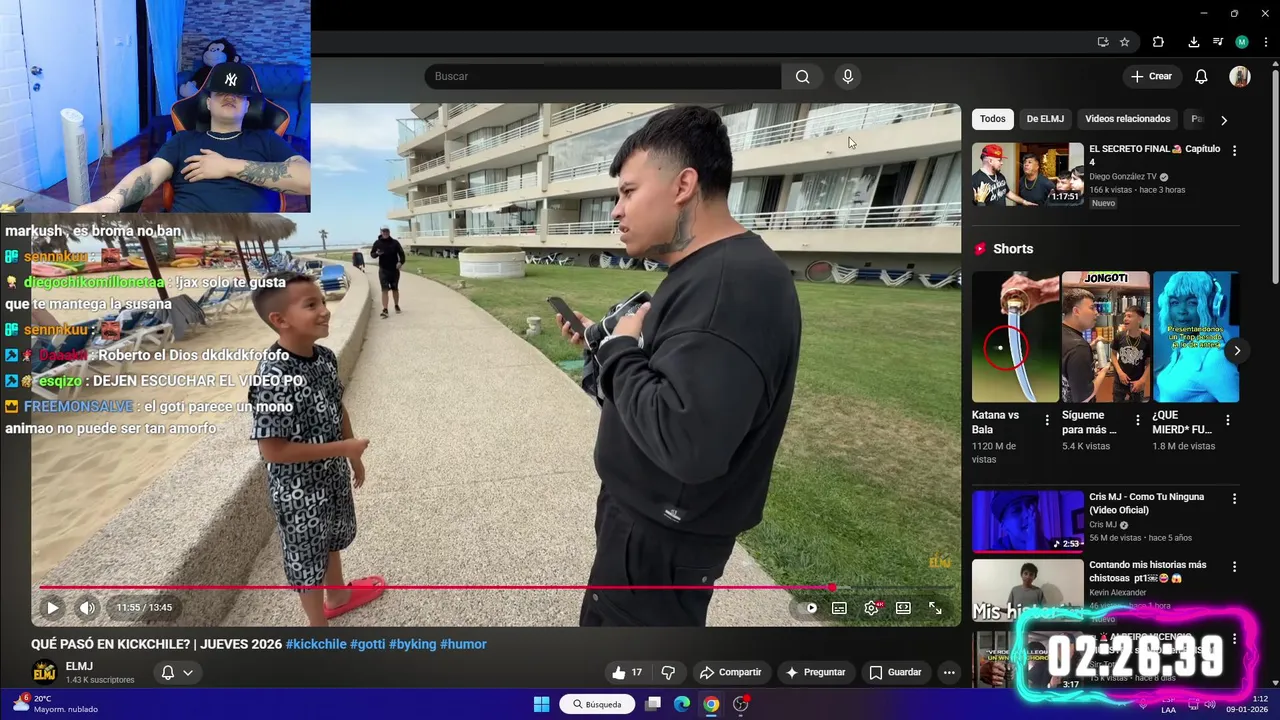Activate voice search microphone
Screen dimensions: 1280x720
coord(848,76)
